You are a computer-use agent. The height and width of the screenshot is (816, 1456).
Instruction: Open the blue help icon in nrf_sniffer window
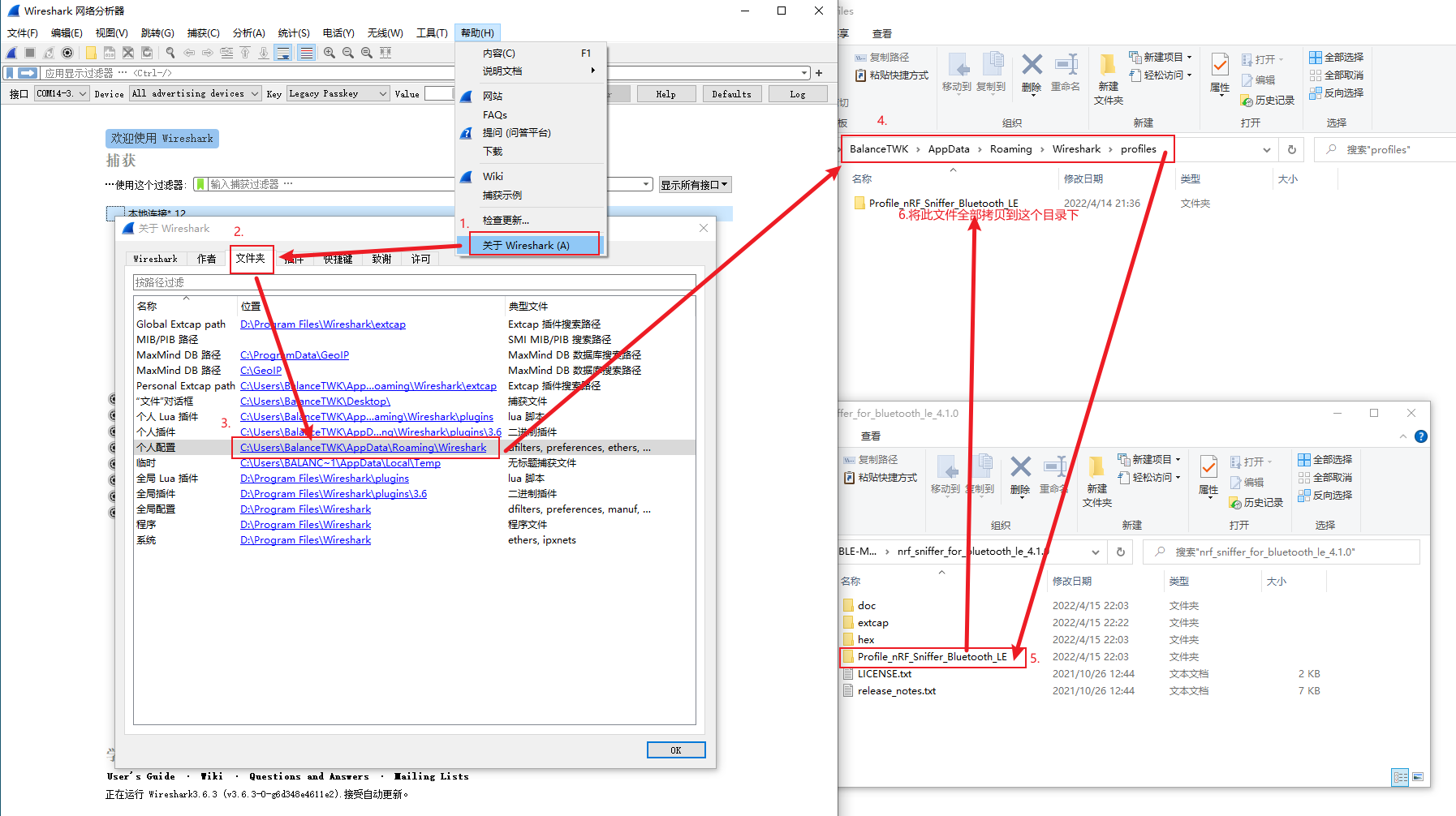[x=1421, y=436]
